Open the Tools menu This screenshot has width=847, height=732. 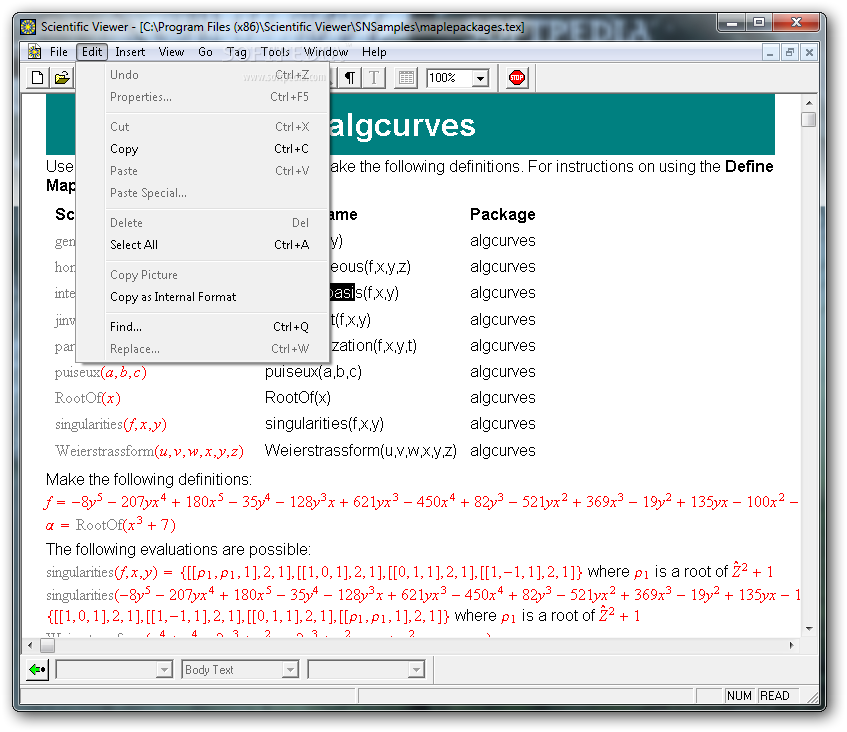pyautogui.click(x=275, y=52)
